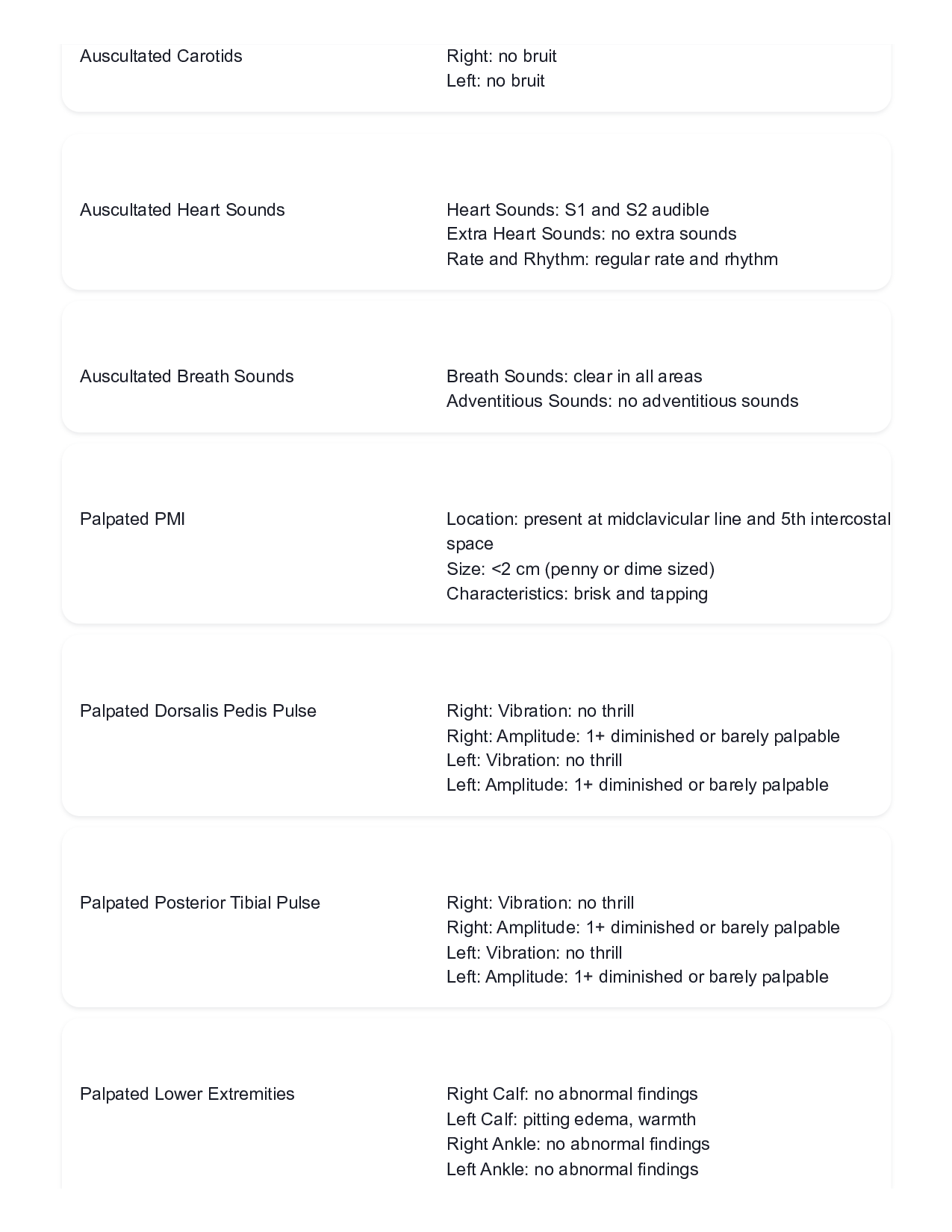Click 'Characteristics: brisk and tapping' line
This screenshot has height=1232, width=952.
click(x=577, y=594)
